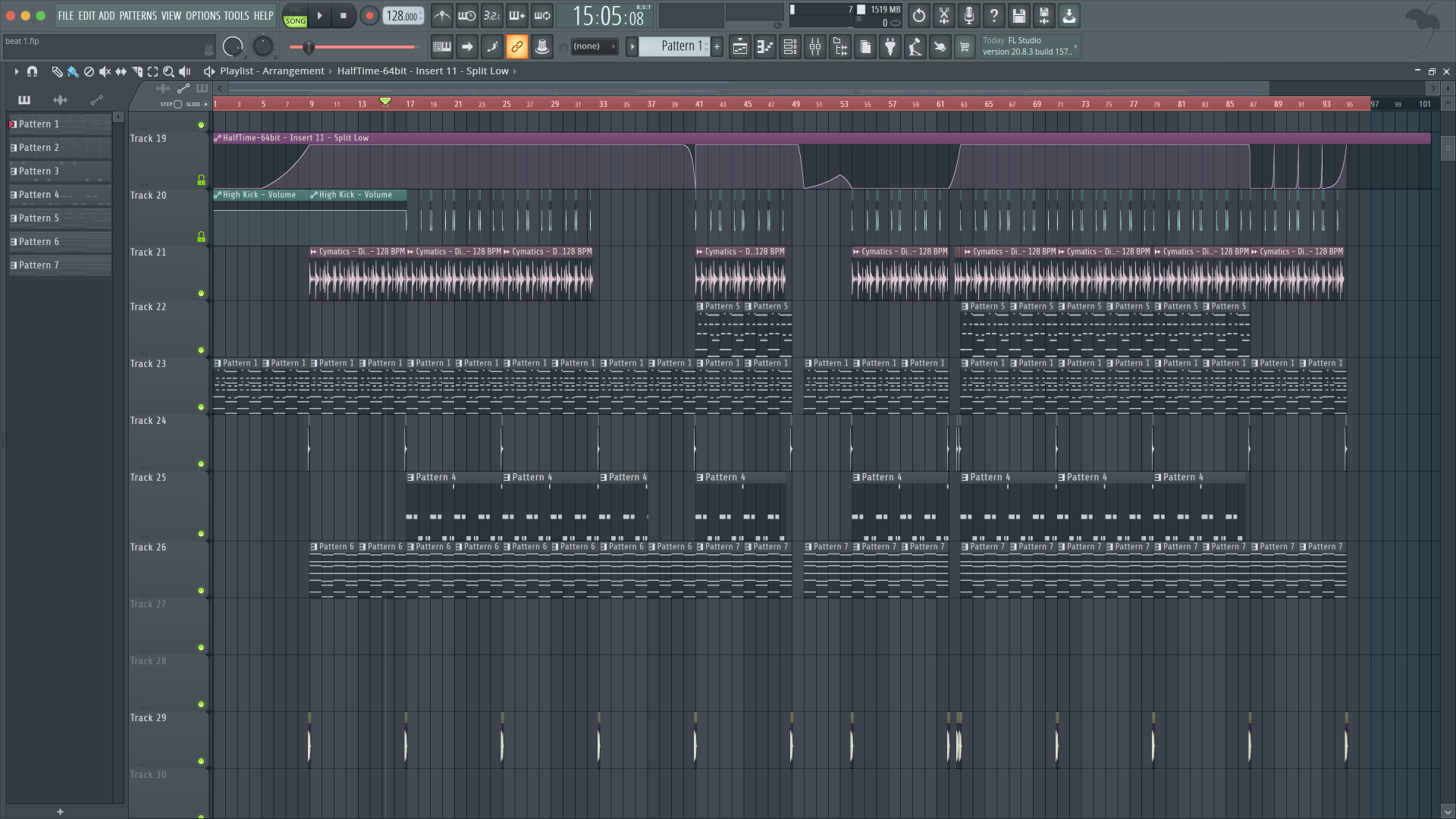Select the Draw pencil tool
1456x819 pixels.
(x=57, y=71)
